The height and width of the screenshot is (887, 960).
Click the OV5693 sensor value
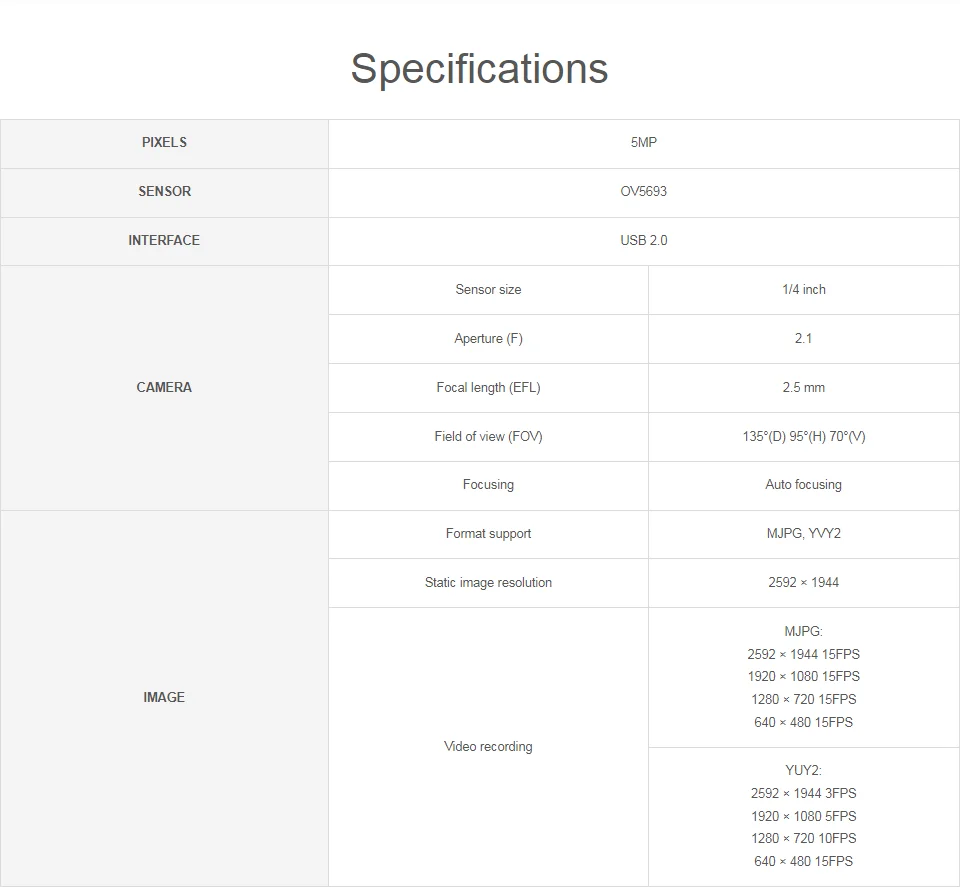click(643, 192)
